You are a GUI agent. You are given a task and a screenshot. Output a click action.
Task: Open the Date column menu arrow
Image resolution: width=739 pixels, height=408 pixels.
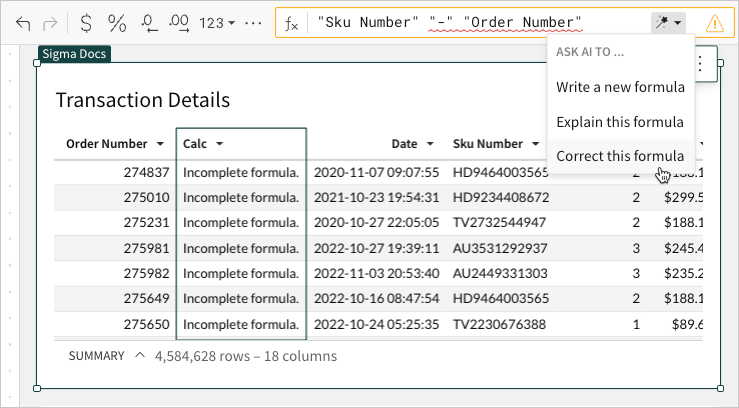(430, 144)
